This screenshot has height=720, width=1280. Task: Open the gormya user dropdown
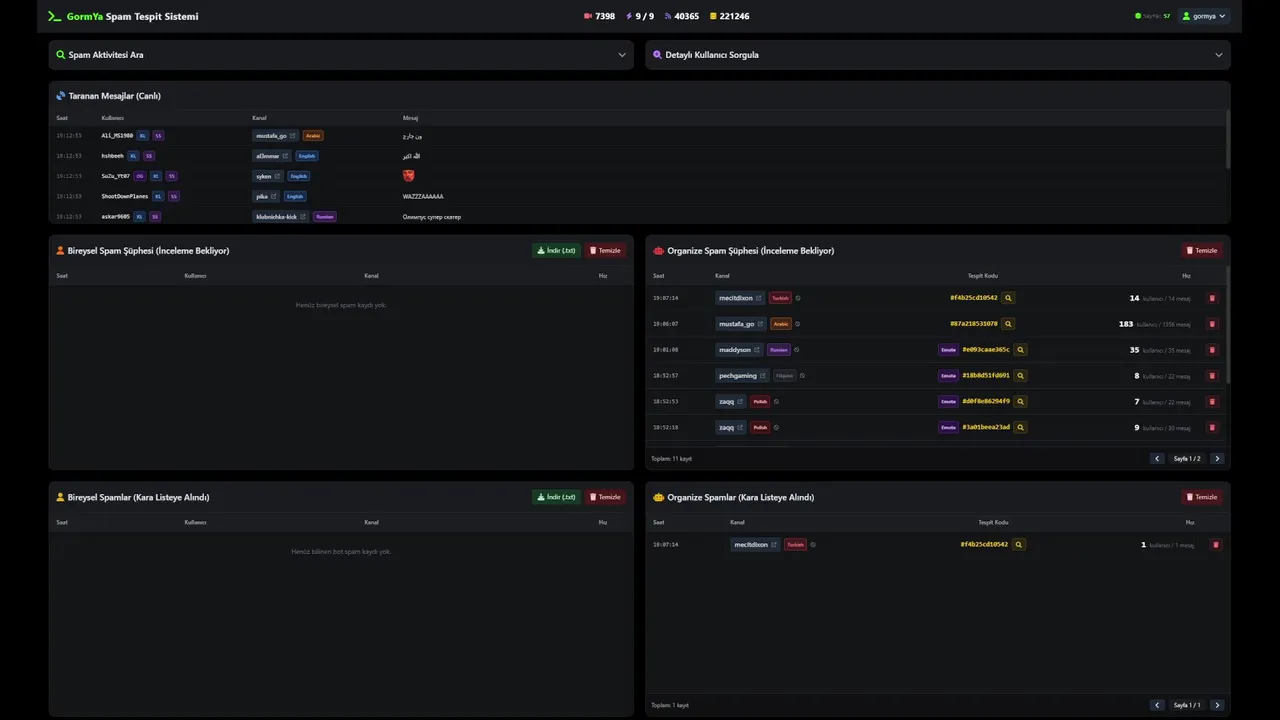pos(1203,16)
